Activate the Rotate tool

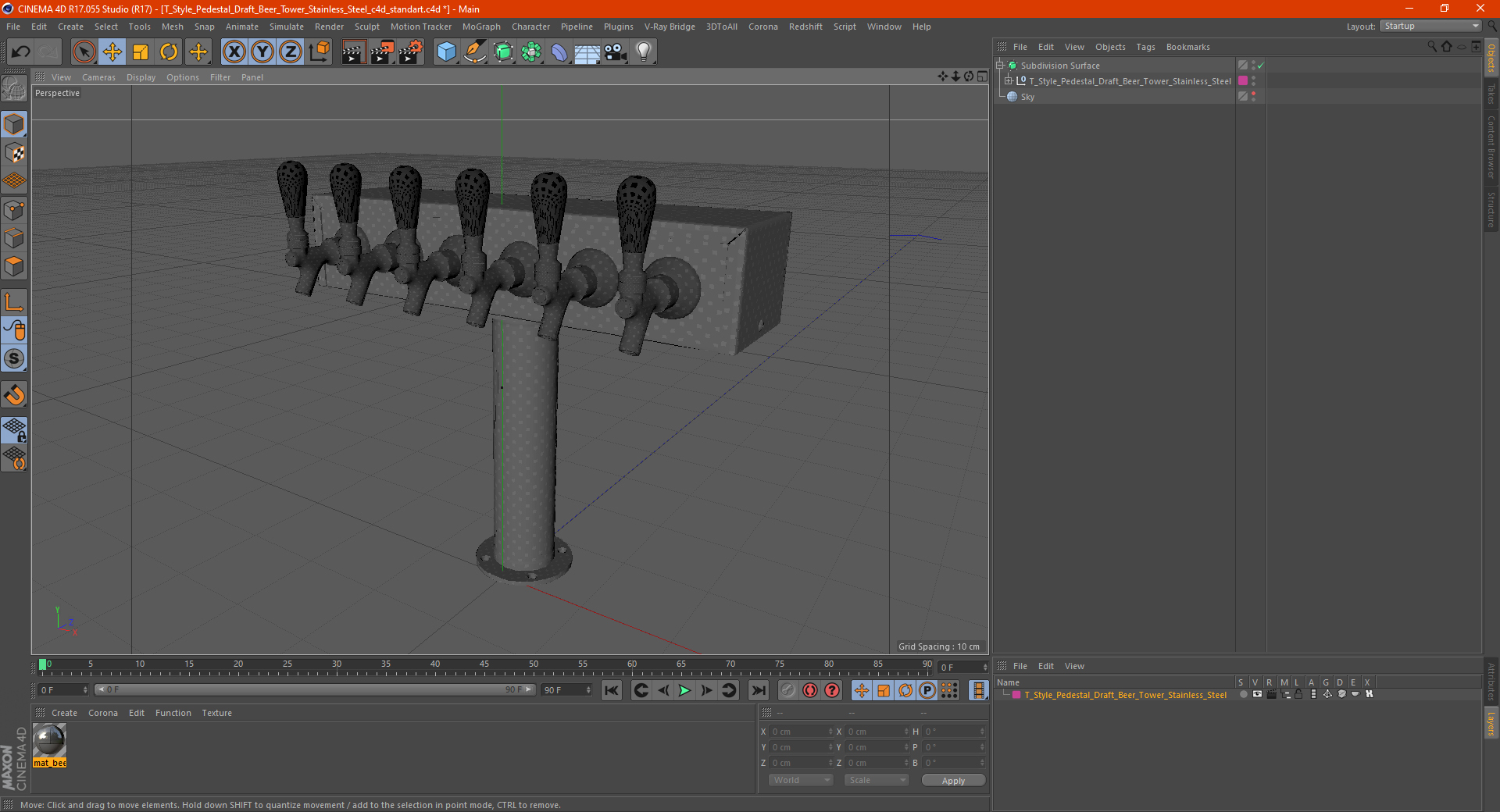[169, 52]
